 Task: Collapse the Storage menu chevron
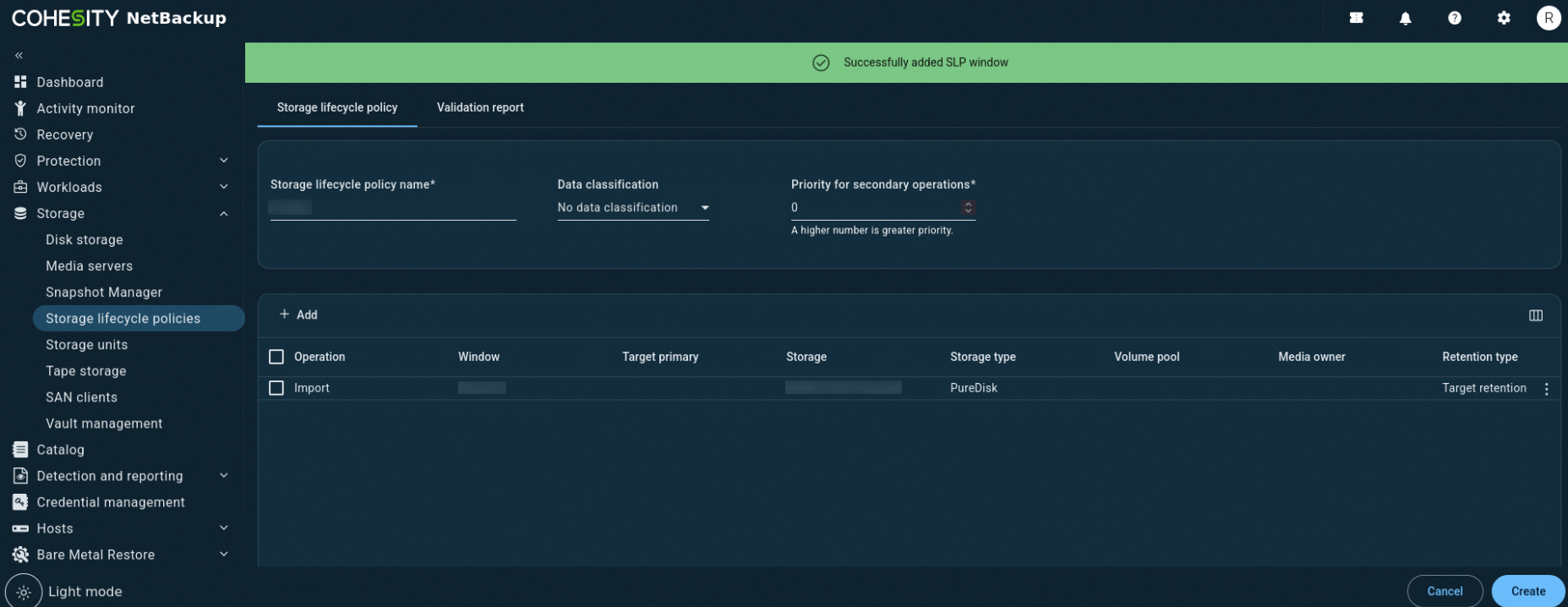tap(224, 214)
